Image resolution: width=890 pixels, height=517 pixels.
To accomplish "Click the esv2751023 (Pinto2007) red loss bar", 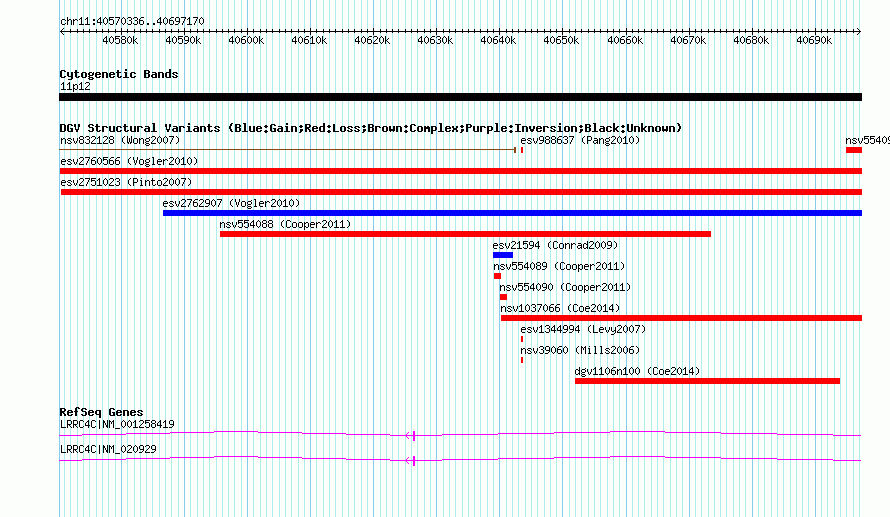I will click(461, 192).
